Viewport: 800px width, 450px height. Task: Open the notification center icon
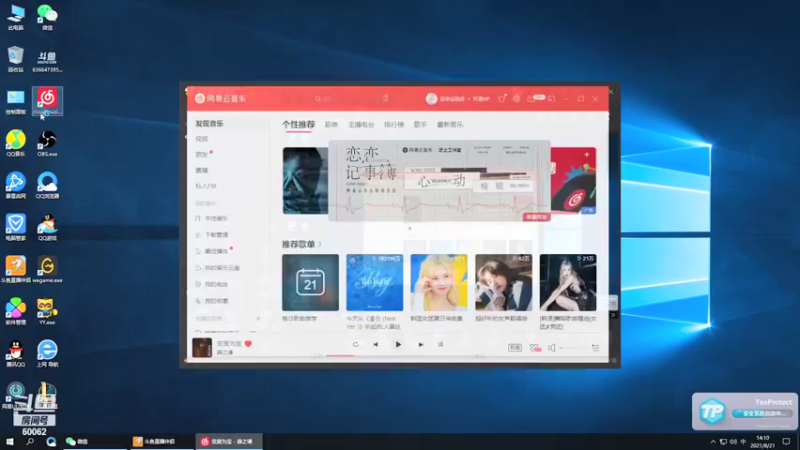point(786,441)
